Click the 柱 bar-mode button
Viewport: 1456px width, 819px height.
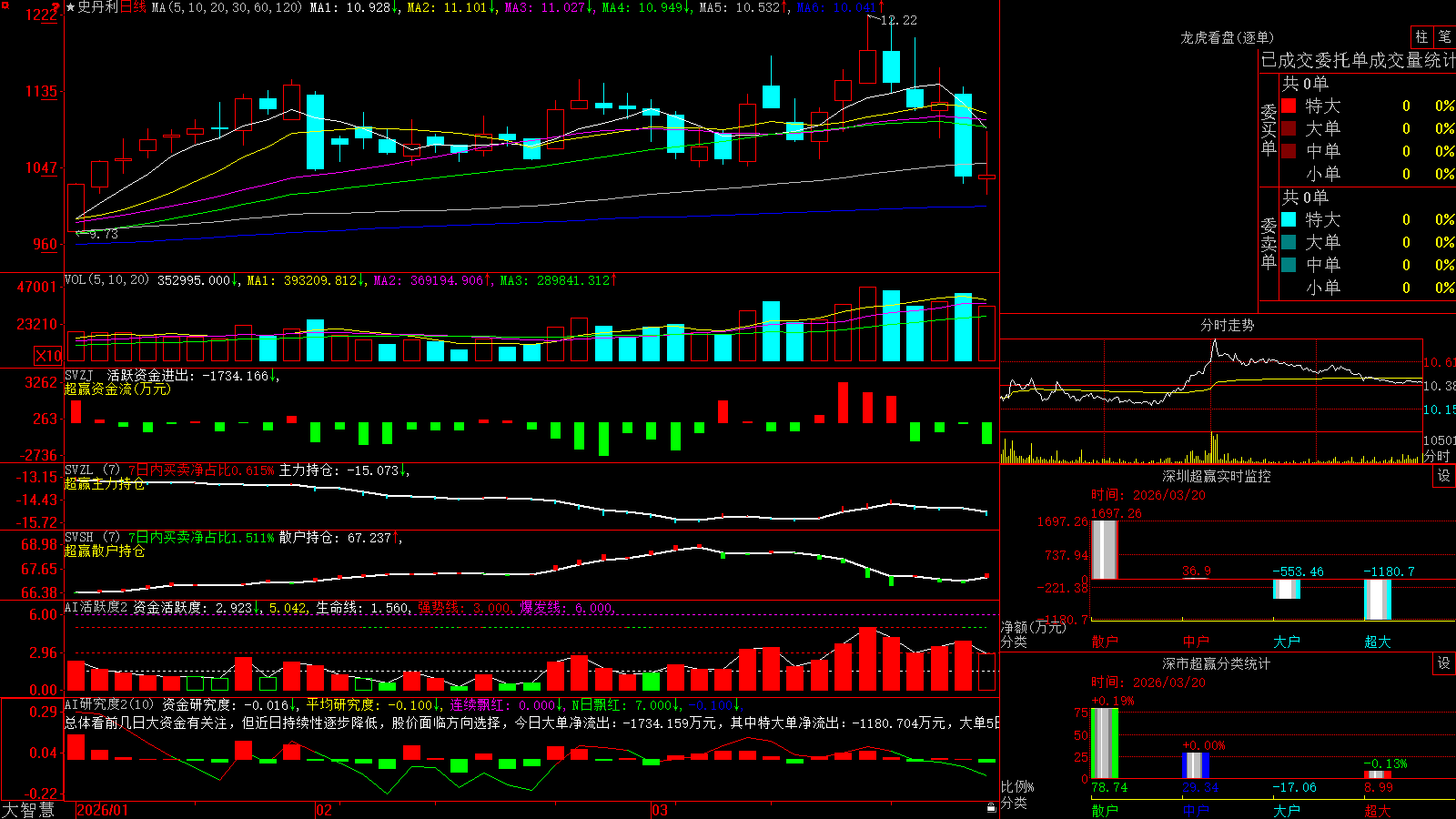coord(1421,37)
